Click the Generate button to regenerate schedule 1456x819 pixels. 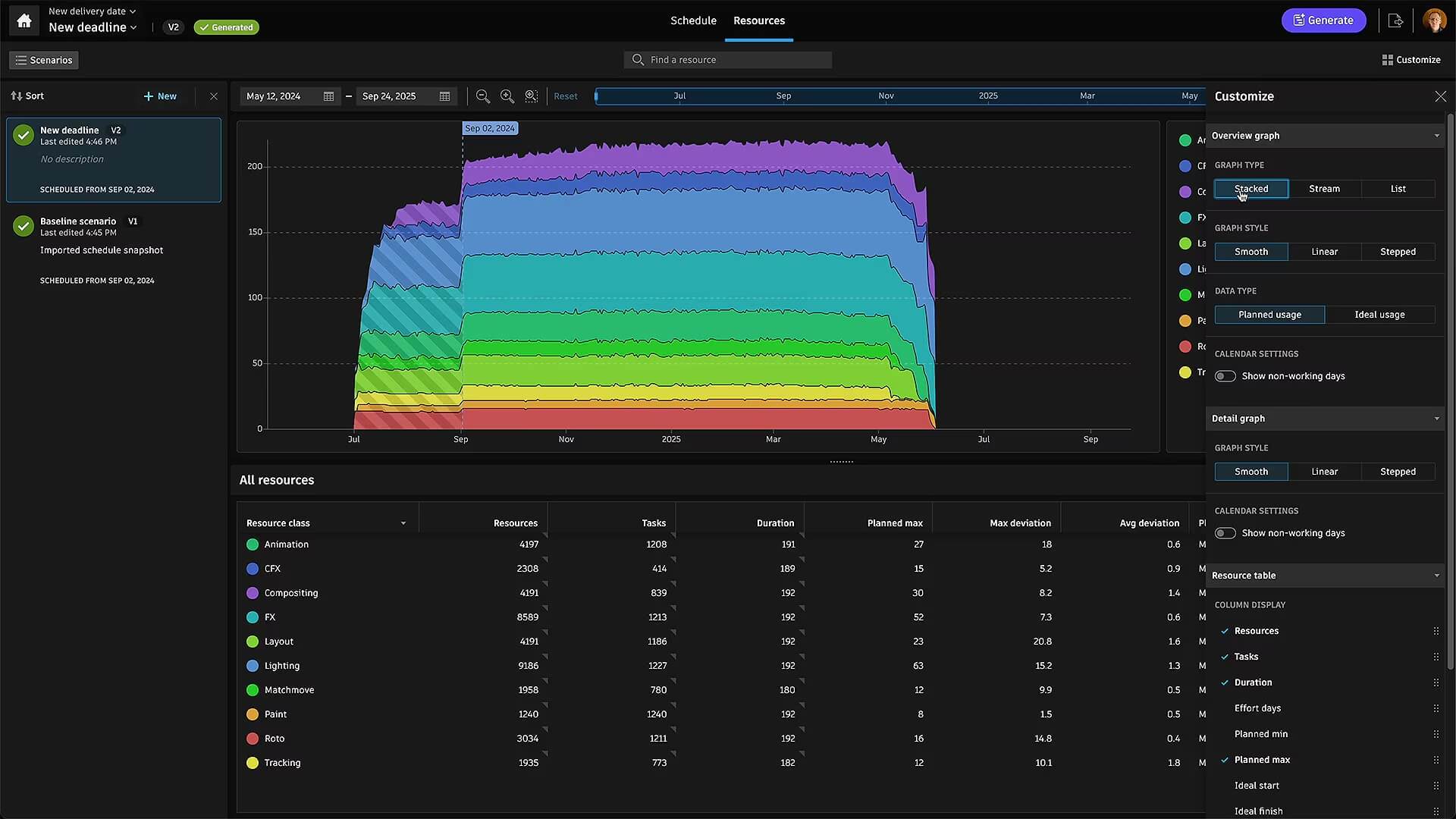(1323, 20)
